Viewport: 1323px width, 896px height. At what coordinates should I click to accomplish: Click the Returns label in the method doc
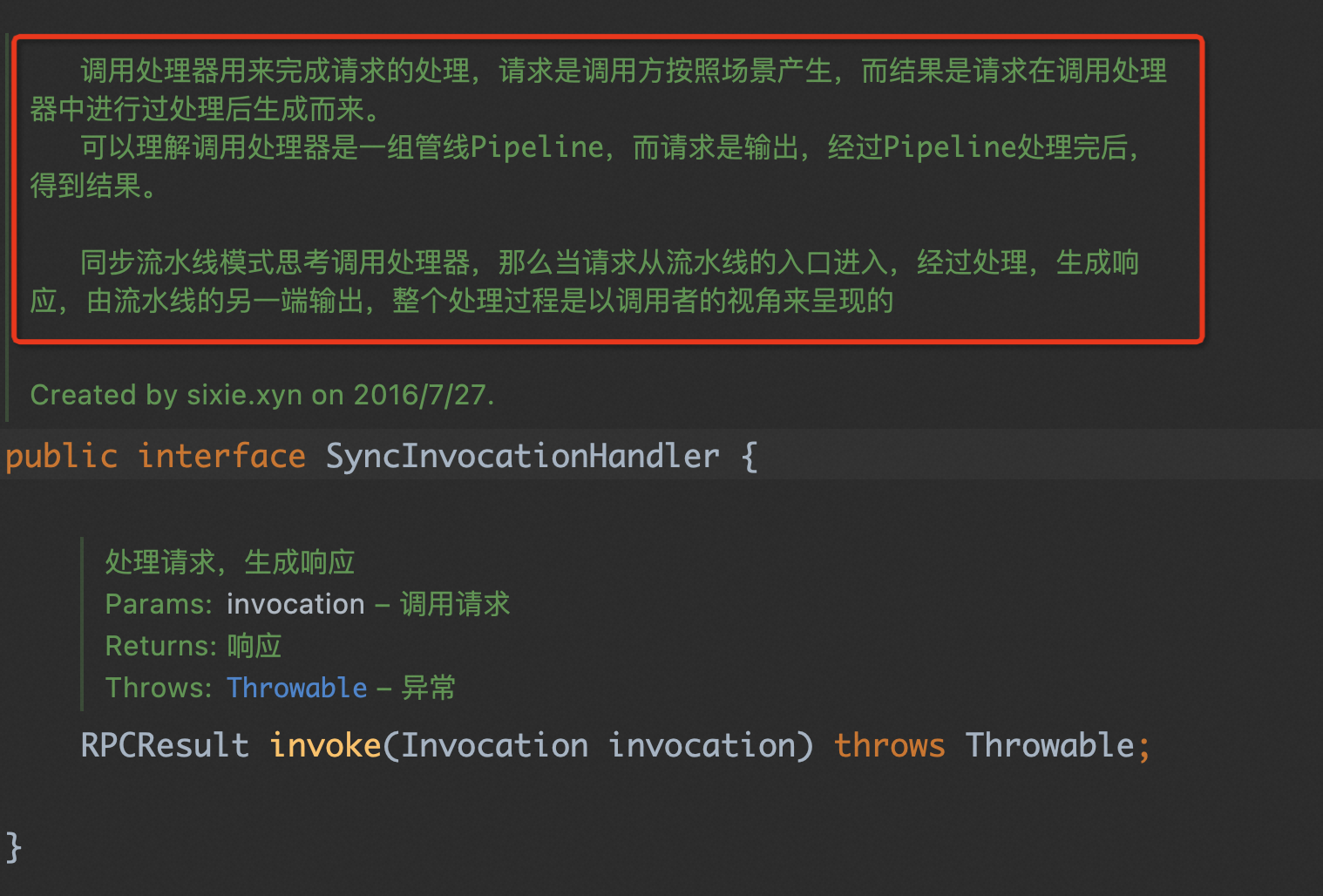[159, 646]
